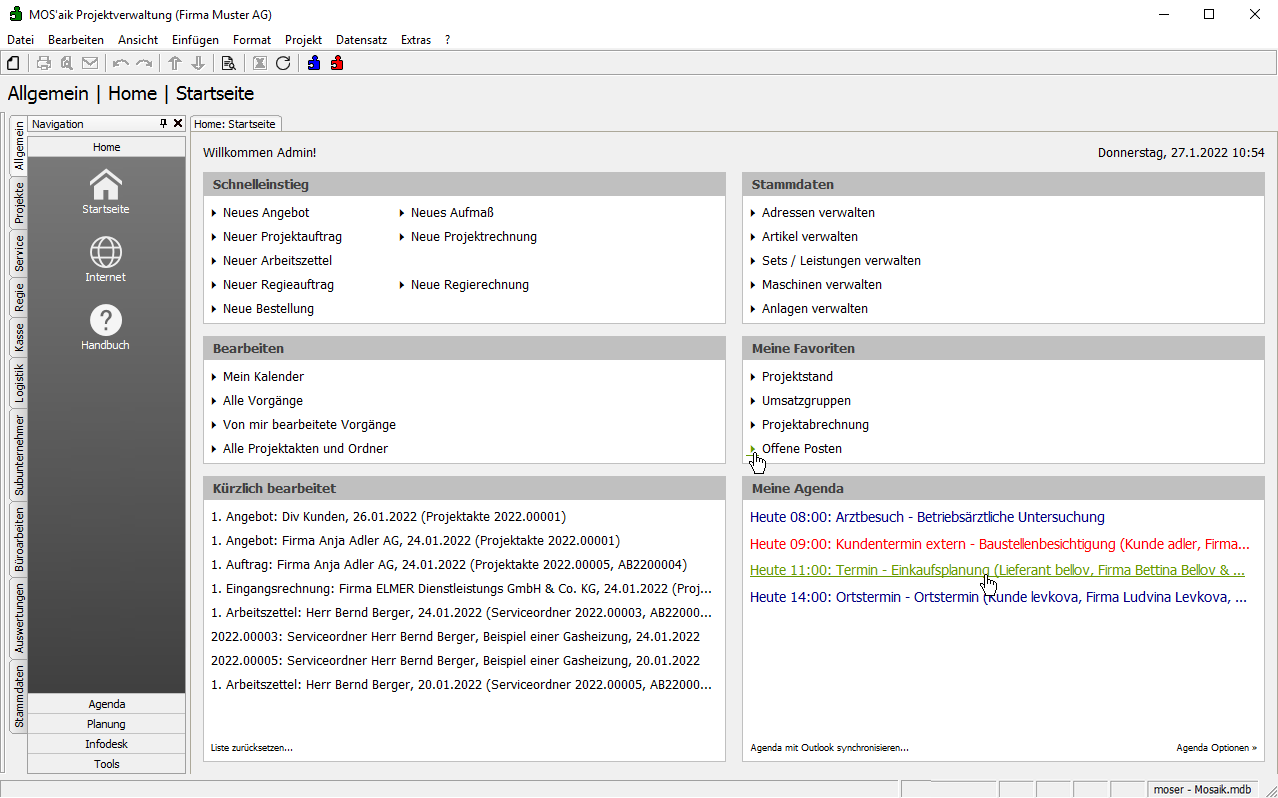
Task: Expand the Planung section in Navigation
Action: pyautogui.click(x=106, y=724)
